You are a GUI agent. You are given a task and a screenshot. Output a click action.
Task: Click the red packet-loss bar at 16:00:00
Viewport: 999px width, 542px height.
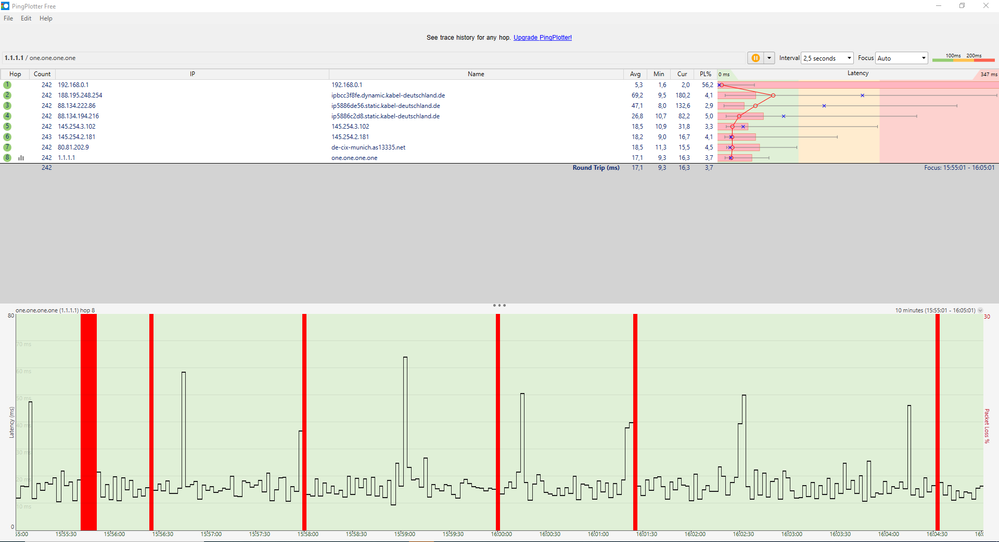click(498, 422)
